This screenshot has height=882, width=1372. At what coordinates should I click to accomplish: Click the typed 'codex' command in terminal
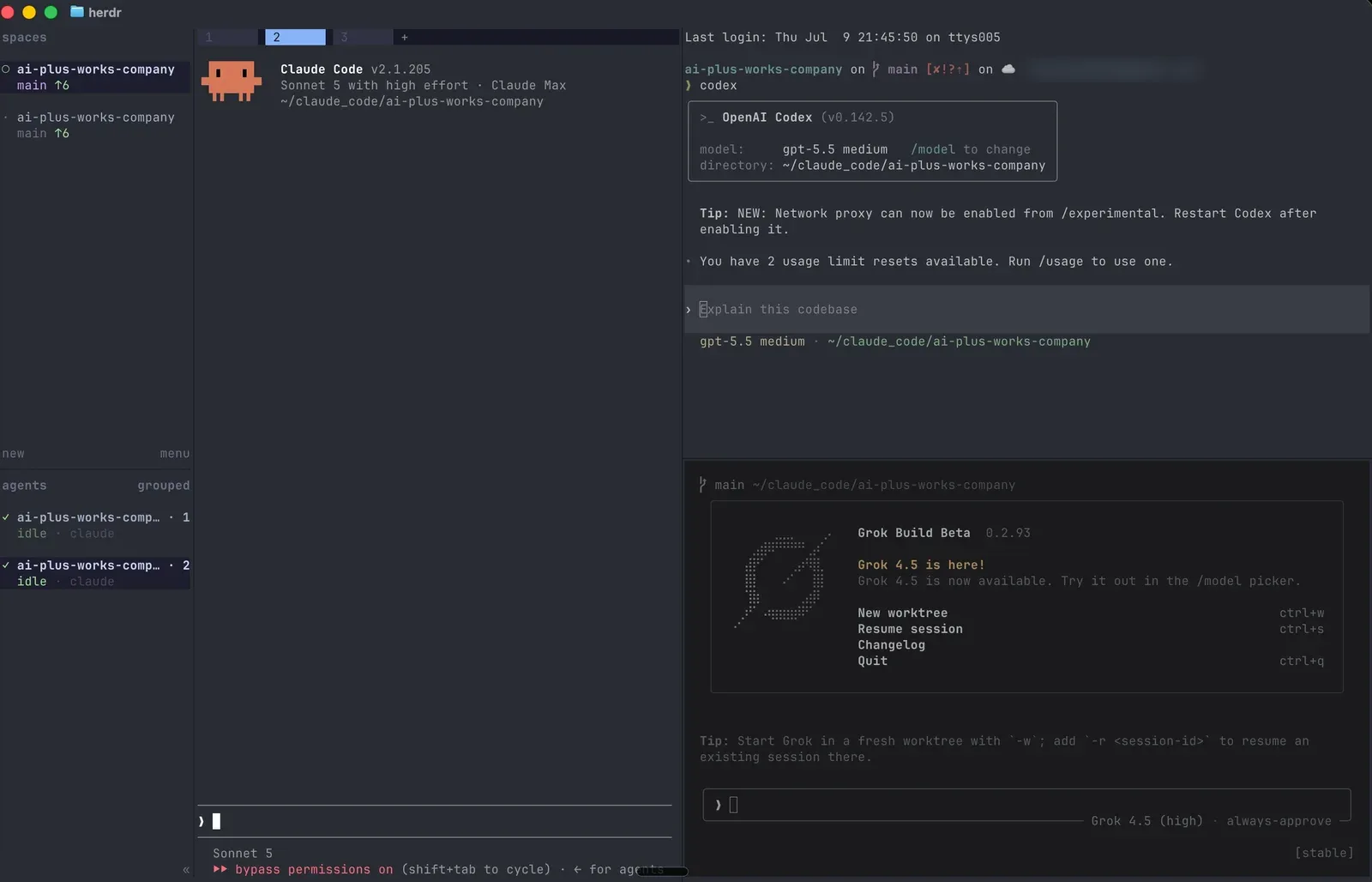[719, 86]
